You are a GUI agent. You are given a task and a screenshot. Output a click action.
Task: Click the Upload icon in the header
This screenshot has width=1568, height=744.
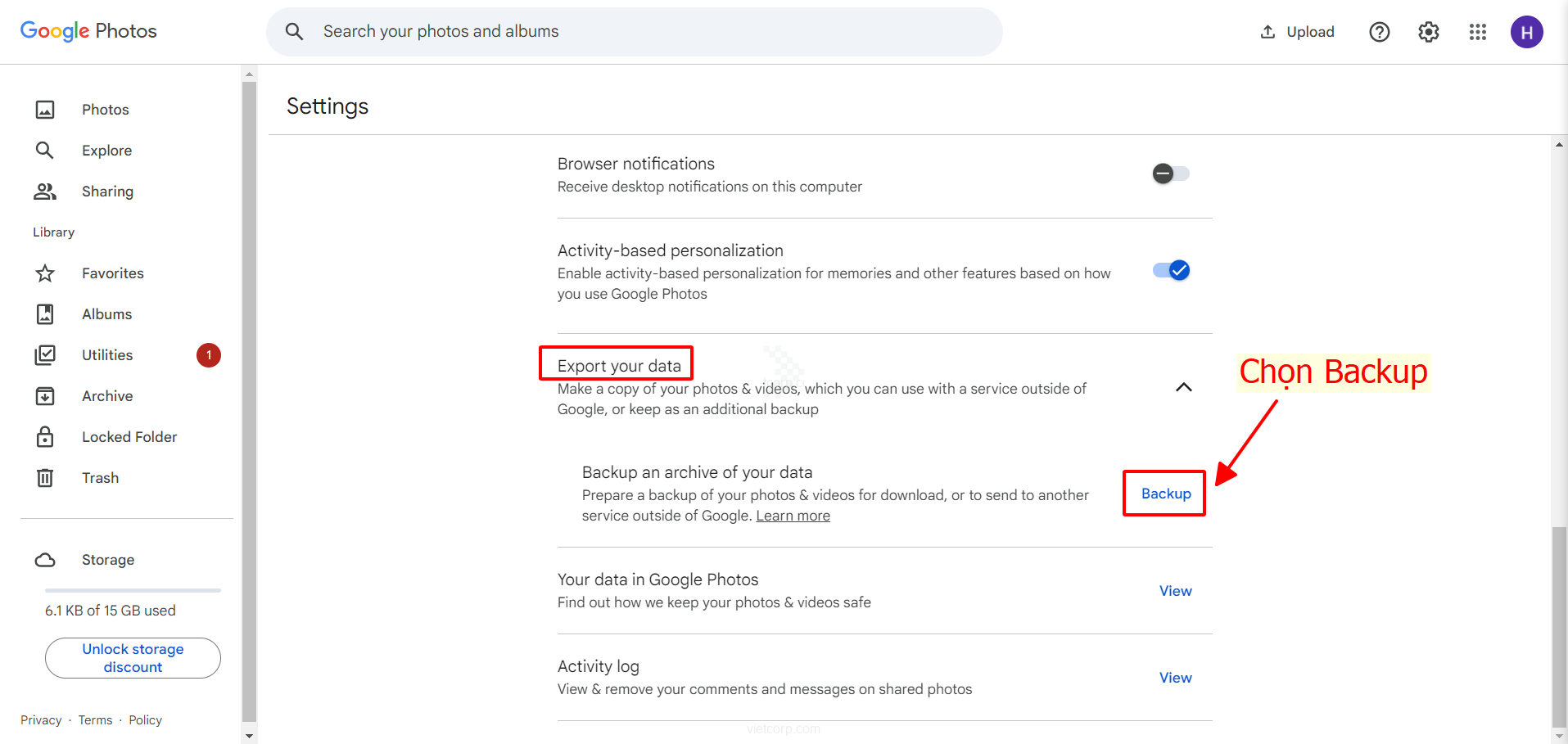click(x=1268, y=31)
